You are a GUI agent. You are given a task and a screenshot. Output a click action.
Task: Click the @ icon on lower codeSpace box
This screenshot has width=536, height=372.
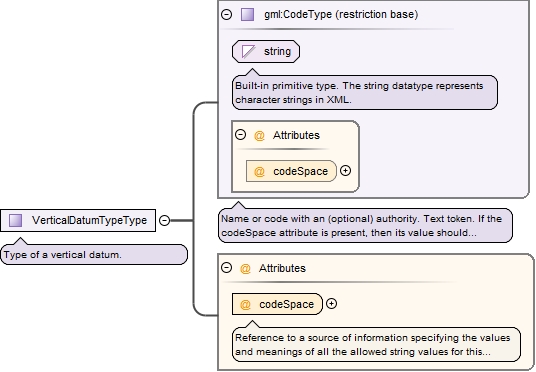tap(245, 304)
